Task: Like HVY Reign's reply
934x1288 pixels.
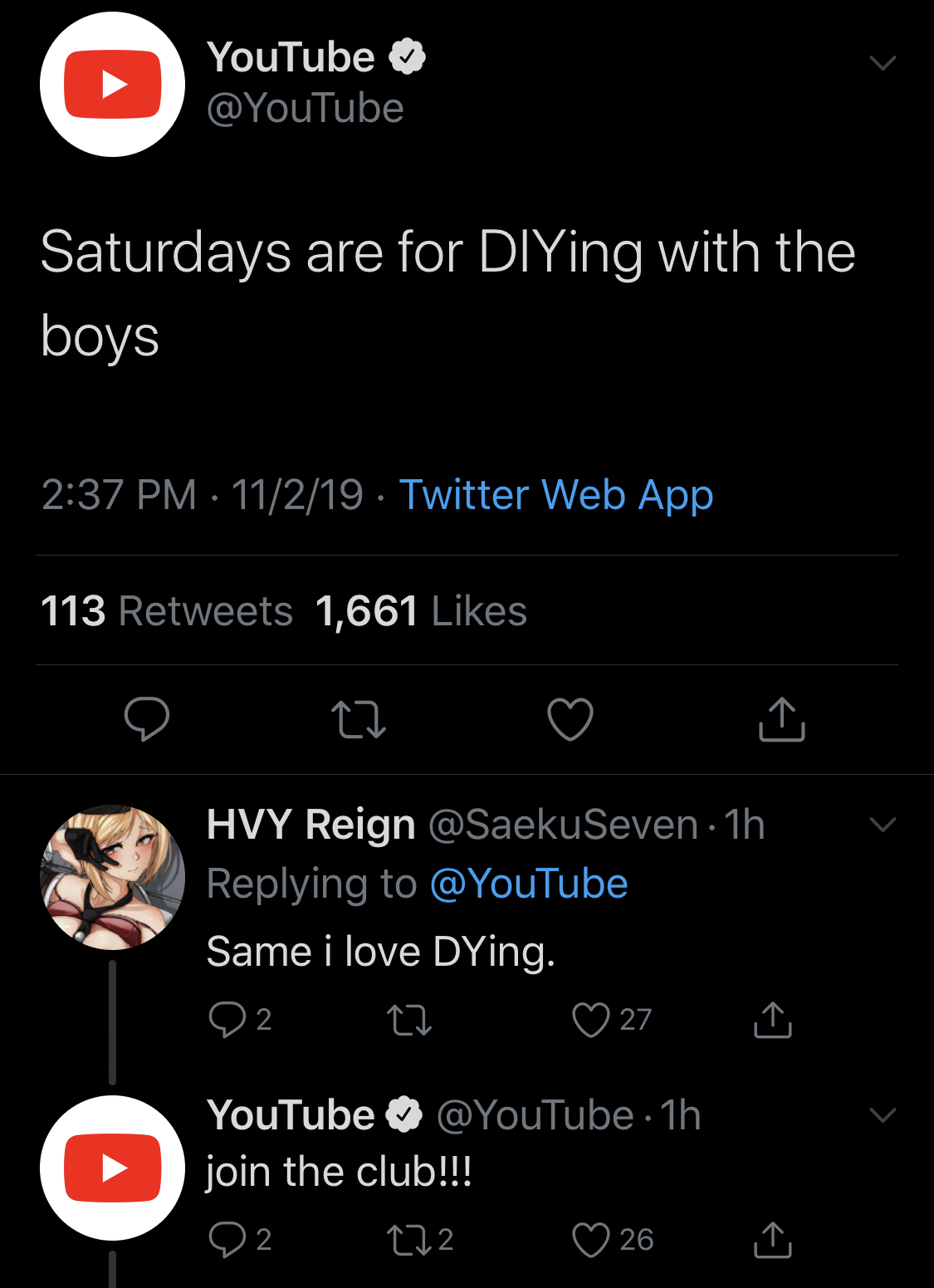Action: pyautogui.click(x=591, y=1020)
